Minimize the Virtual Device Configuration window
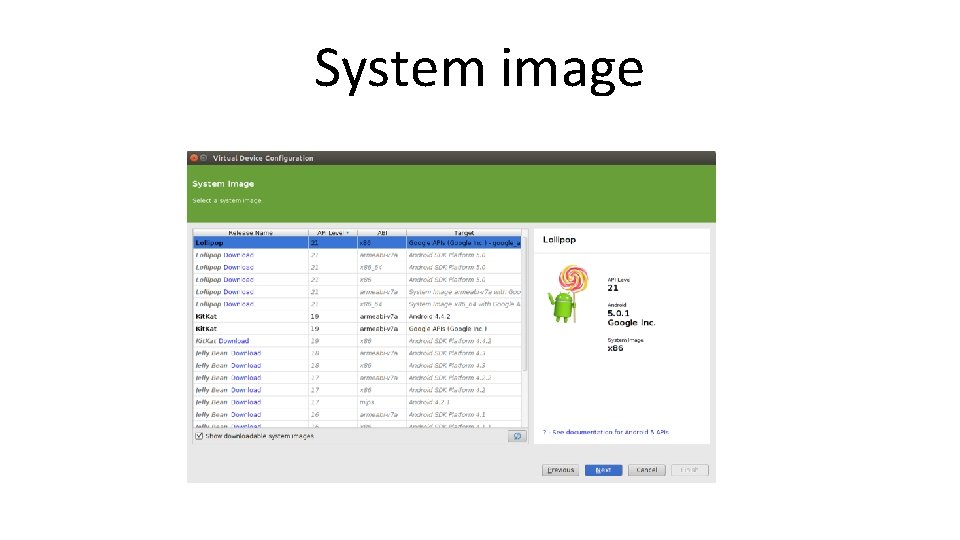The height and width of the screenshot is (540, 960). point(204,158)
